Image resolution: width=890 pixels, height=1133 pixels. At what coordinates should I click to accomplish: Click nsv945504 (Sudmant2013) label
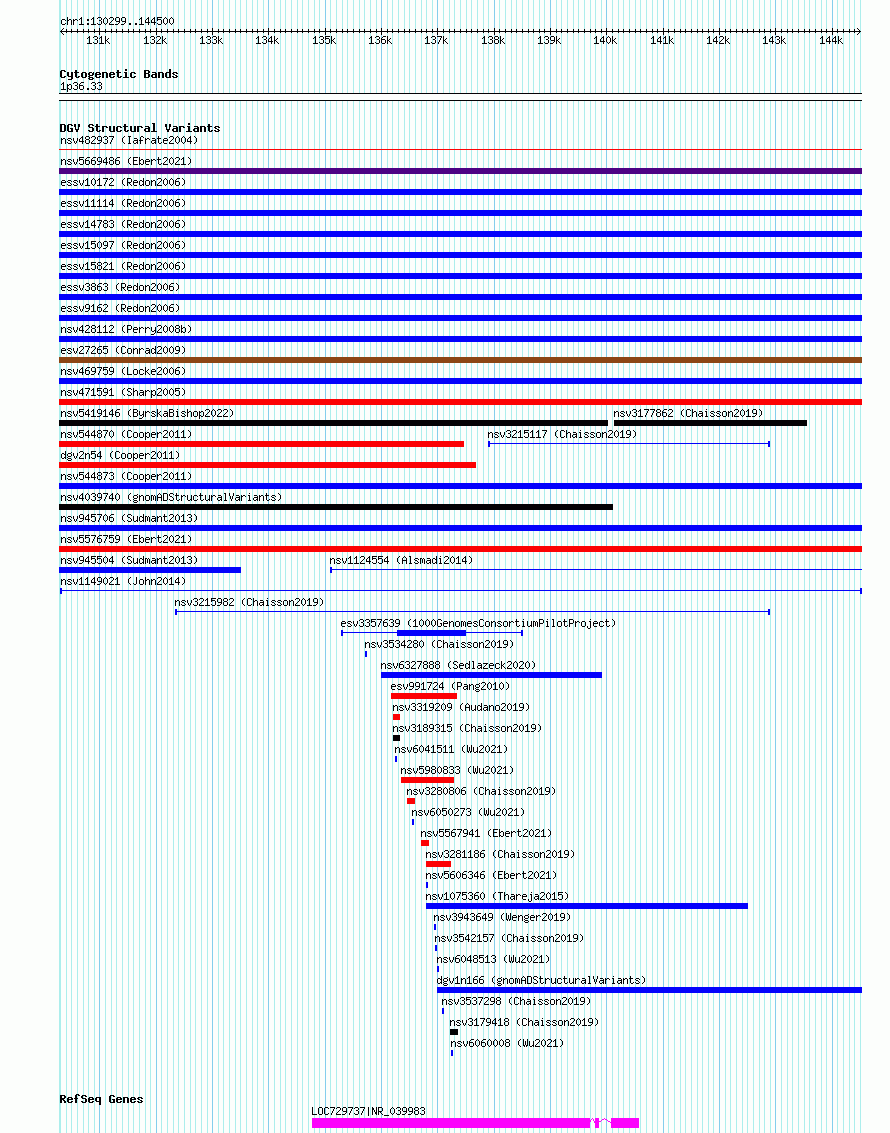(129, 560)
